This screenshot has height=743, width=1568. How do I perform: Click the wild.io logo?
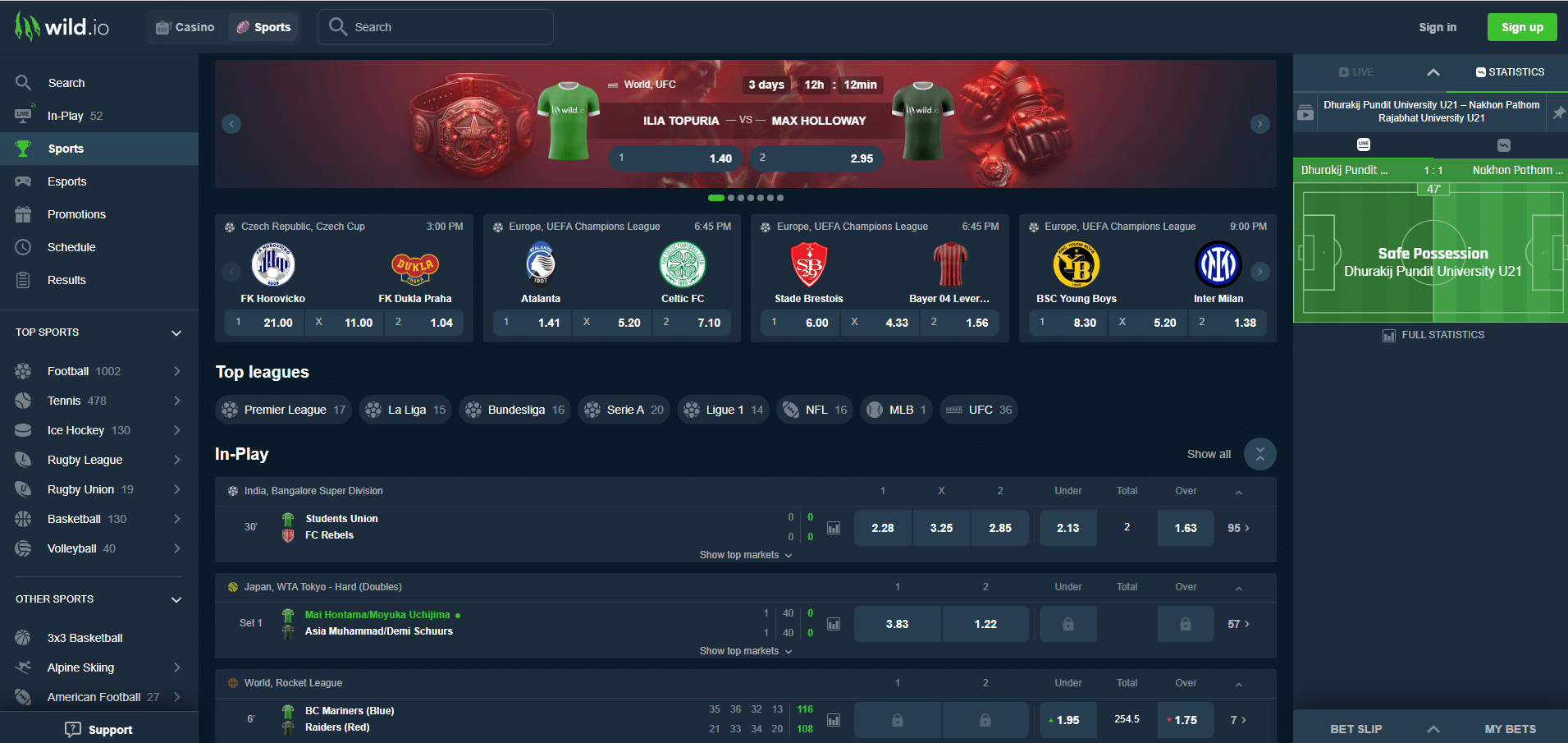coord(62,27)
